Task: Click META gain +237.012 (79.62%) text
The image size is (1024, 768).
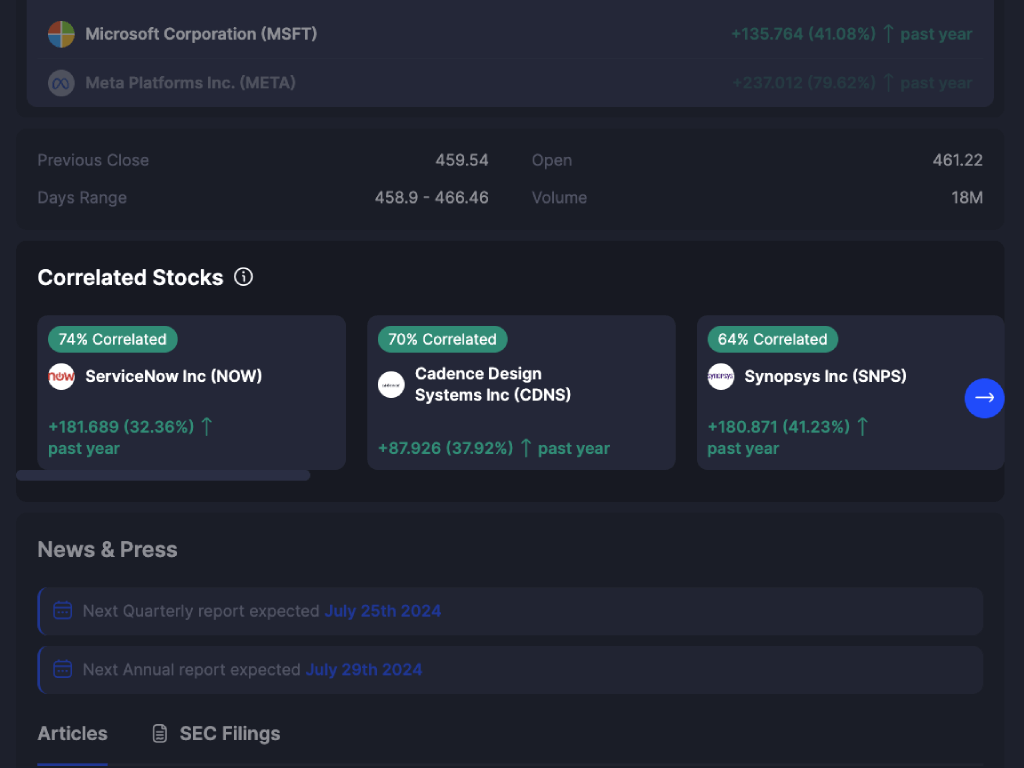Action: (x=803, y=83)
